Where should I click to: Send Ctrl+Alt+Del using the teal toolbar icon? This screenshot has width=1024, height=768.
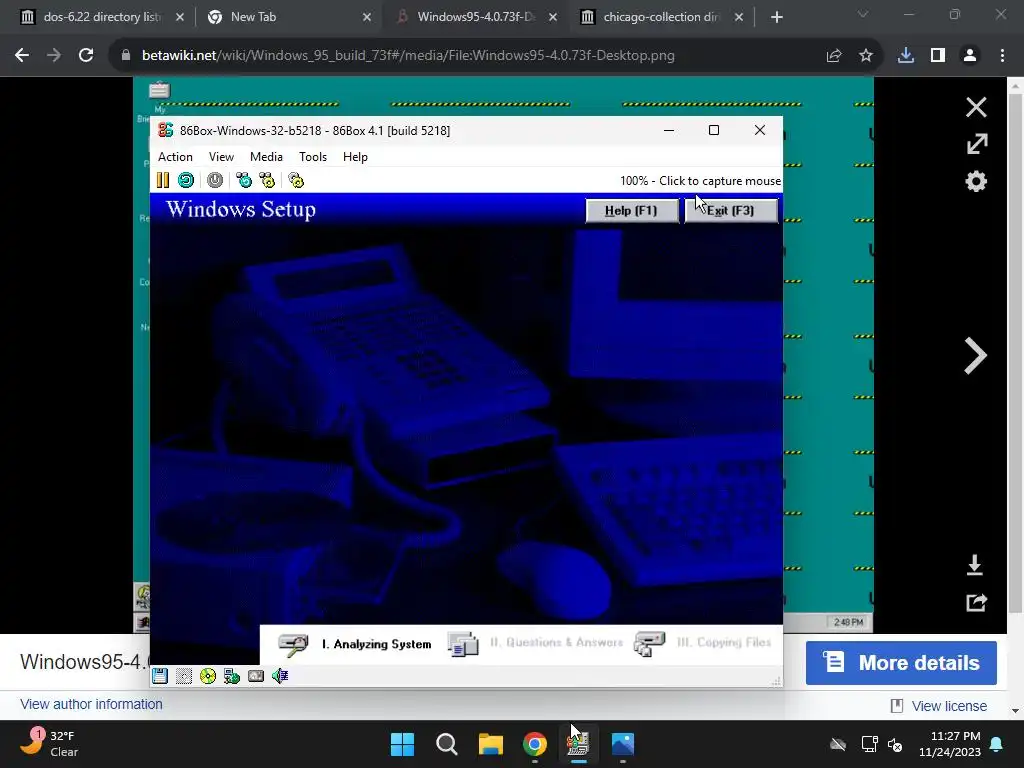pyautogui.click(x=244, y=180)
